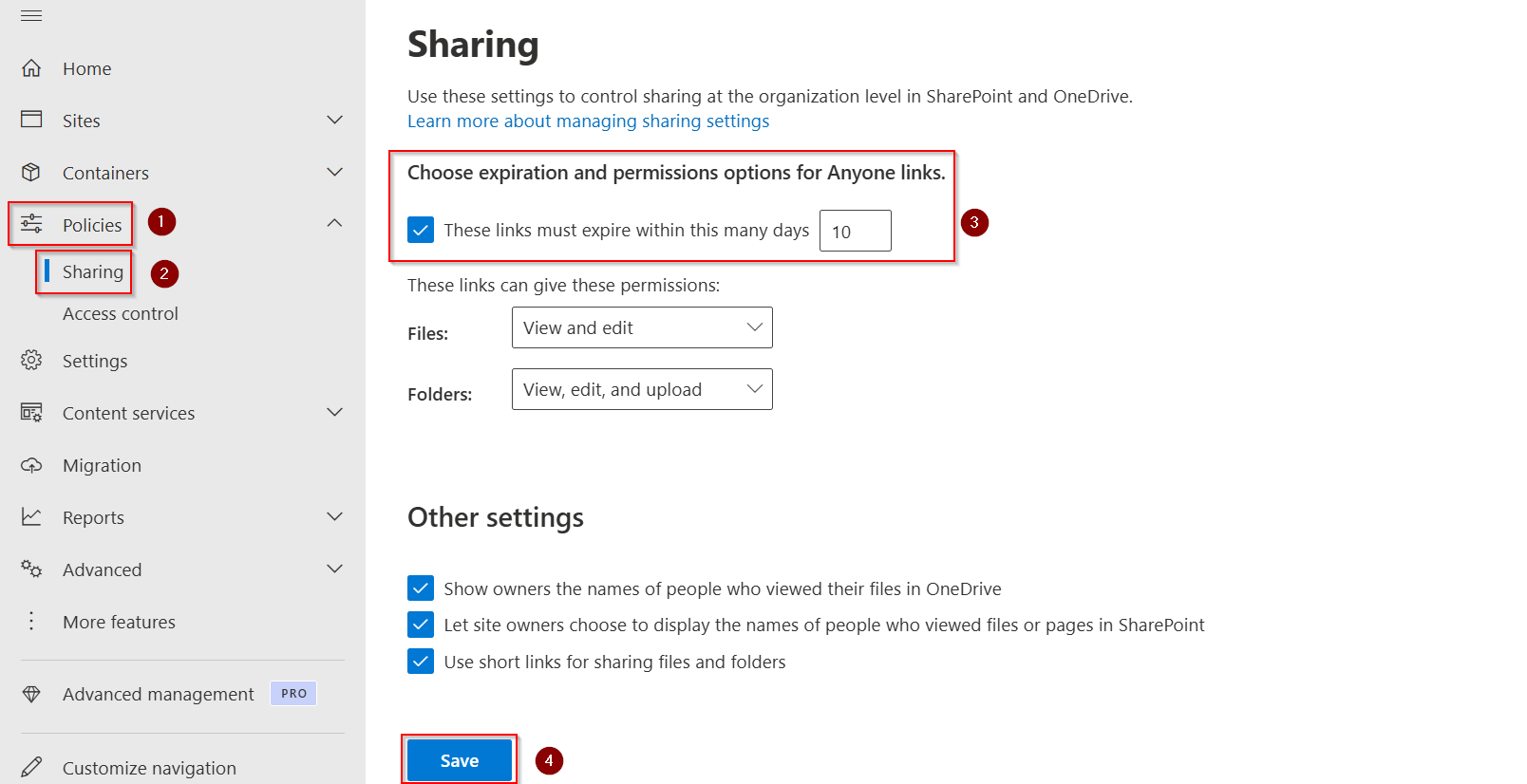Click the Settings gear icon
This screenshot has width=1527, height=784.
[31, 361]
